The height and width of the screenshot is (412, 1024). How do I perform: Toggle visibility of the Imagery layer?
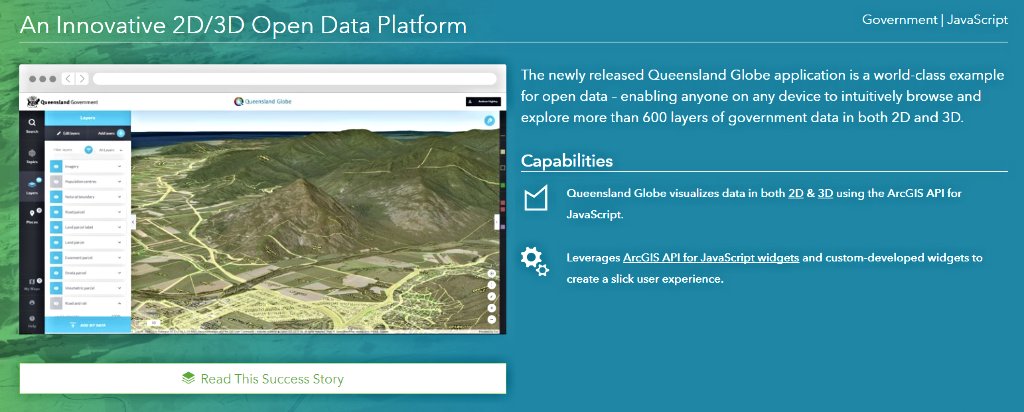56,166
